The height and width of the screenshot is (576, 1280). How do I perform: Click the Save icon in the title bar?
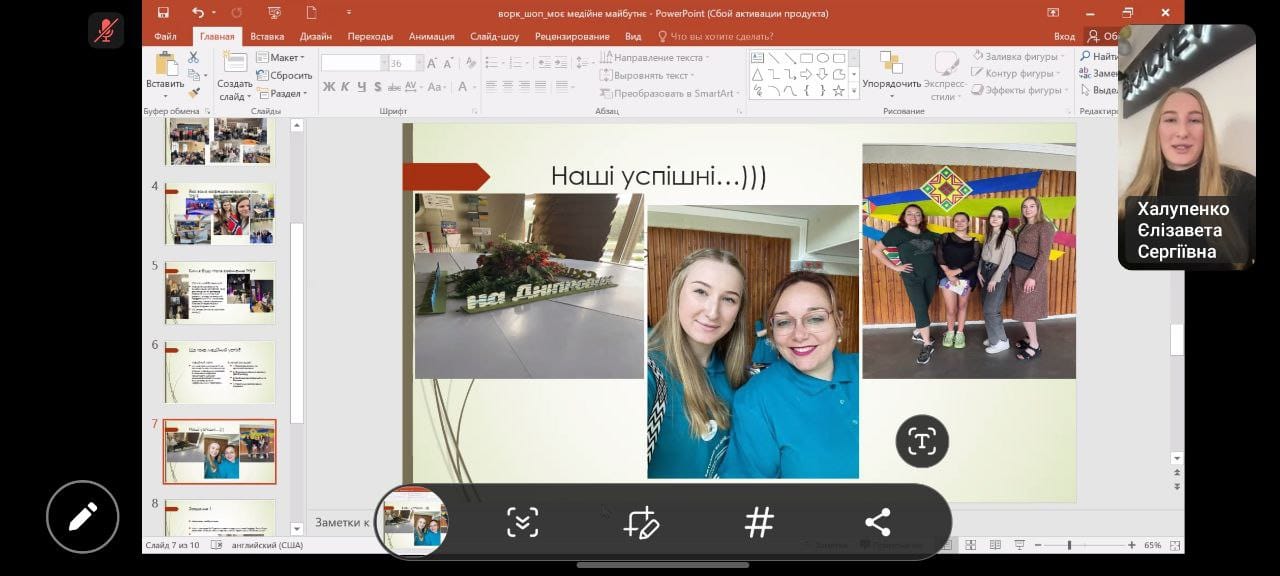click(163, 12)
